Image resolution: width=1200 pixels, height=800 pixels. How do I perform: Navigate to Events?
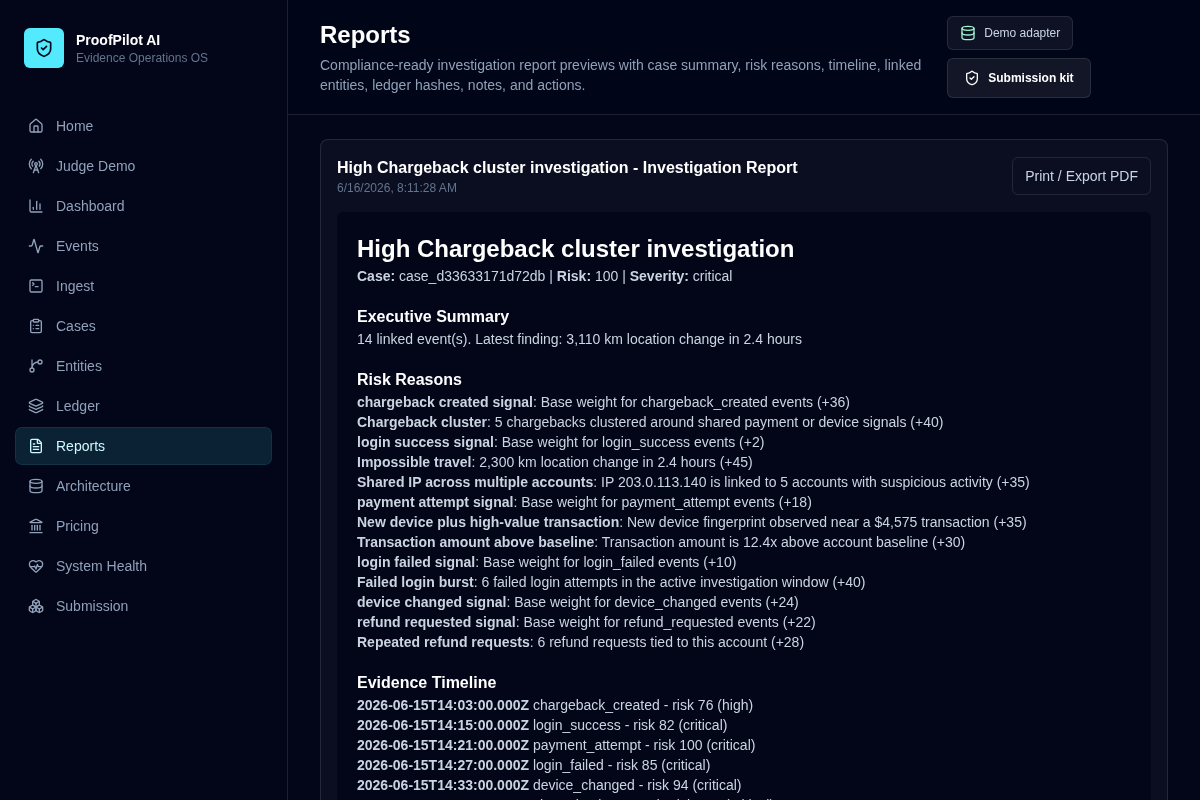[x=143, y=246]
